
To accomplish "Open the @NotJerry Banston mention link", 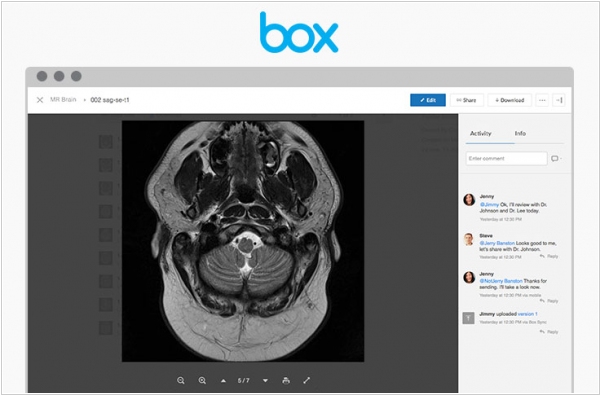I will coord(501,281).
